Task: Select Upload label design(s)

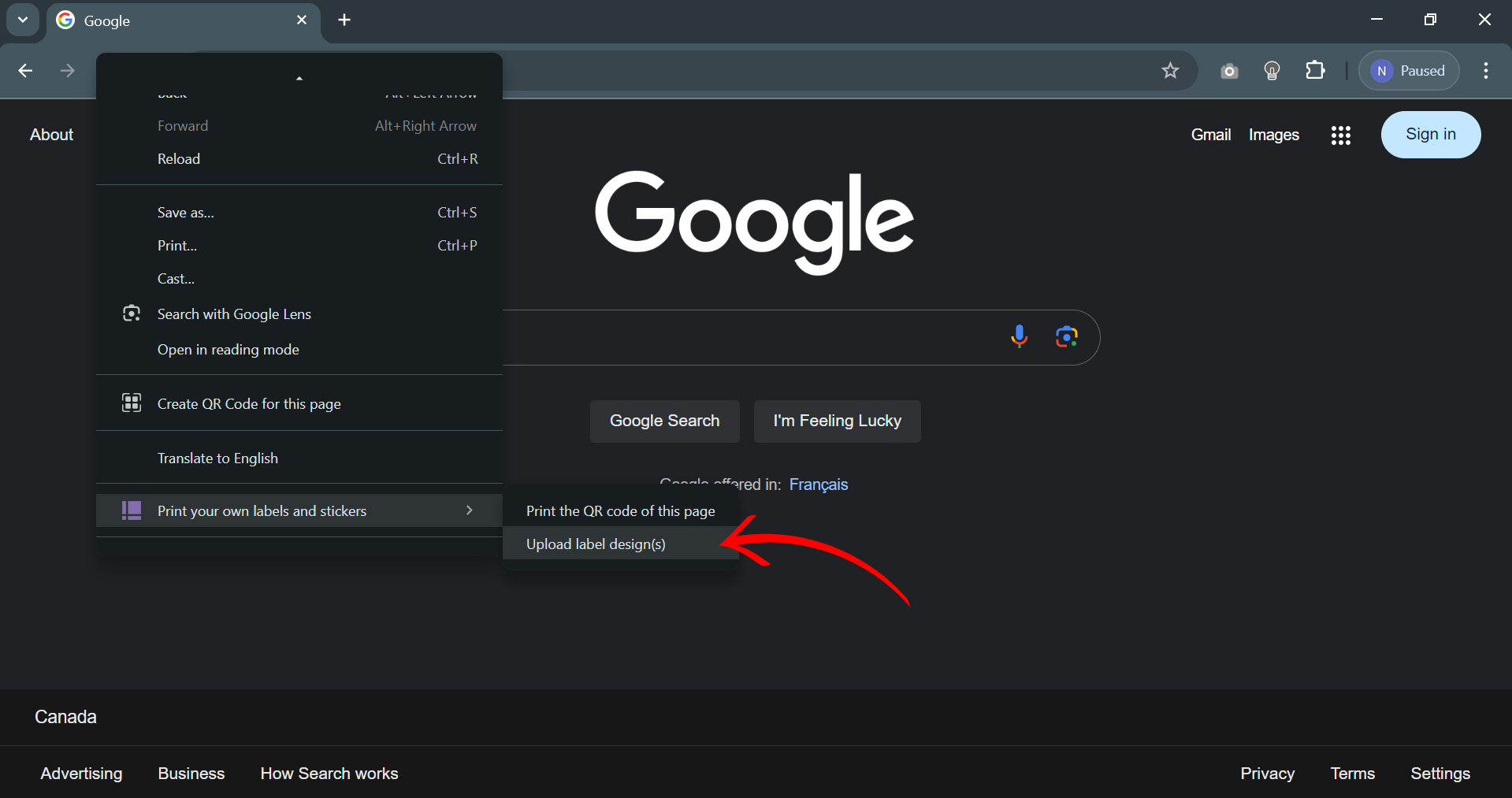Action: 621,544
